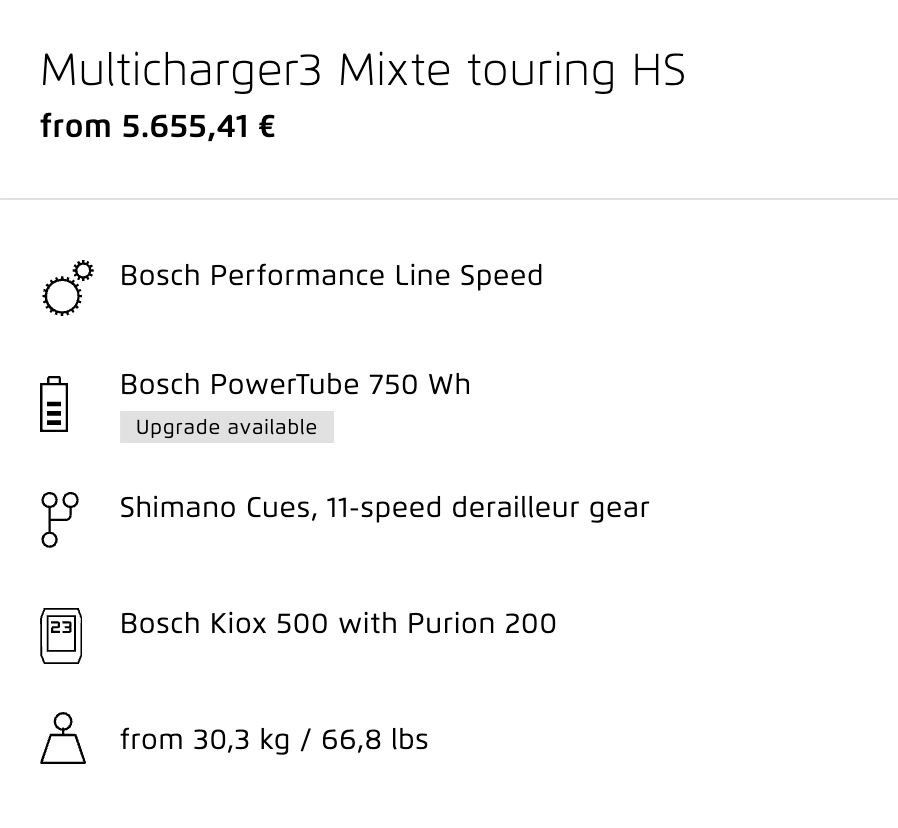Click the Shimano Cues 11-speed derailleur text
Viewport: 898px width, 828px height.
click(384, 508)
